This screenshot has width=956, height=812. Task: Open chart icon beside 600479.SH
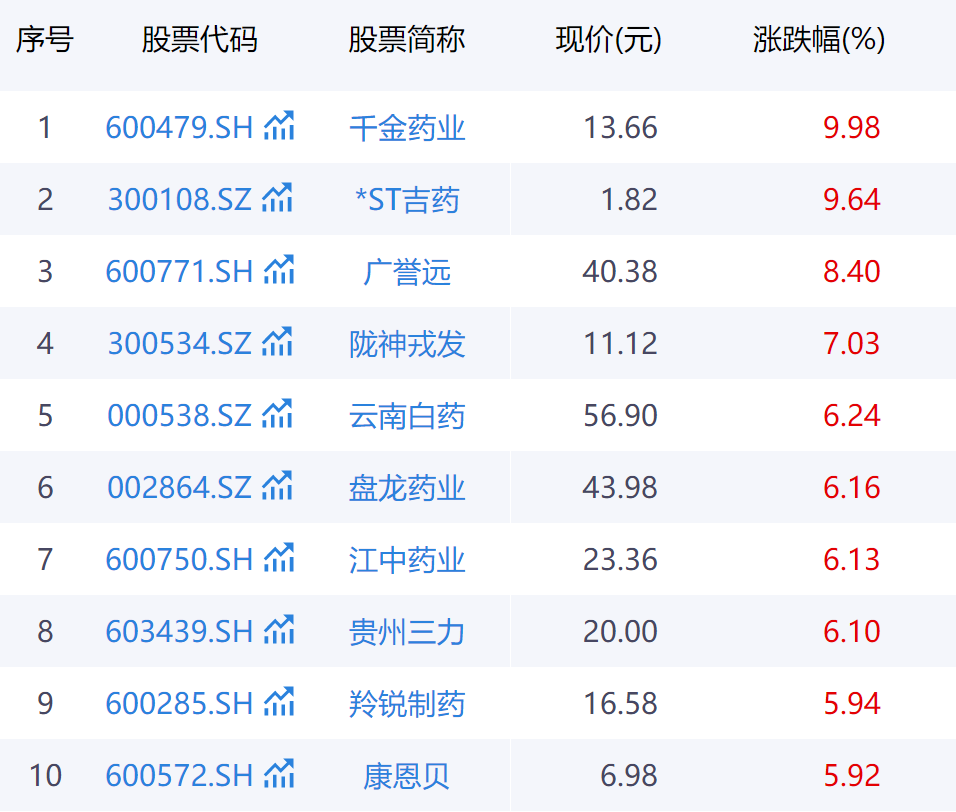(x=279, y=126)
